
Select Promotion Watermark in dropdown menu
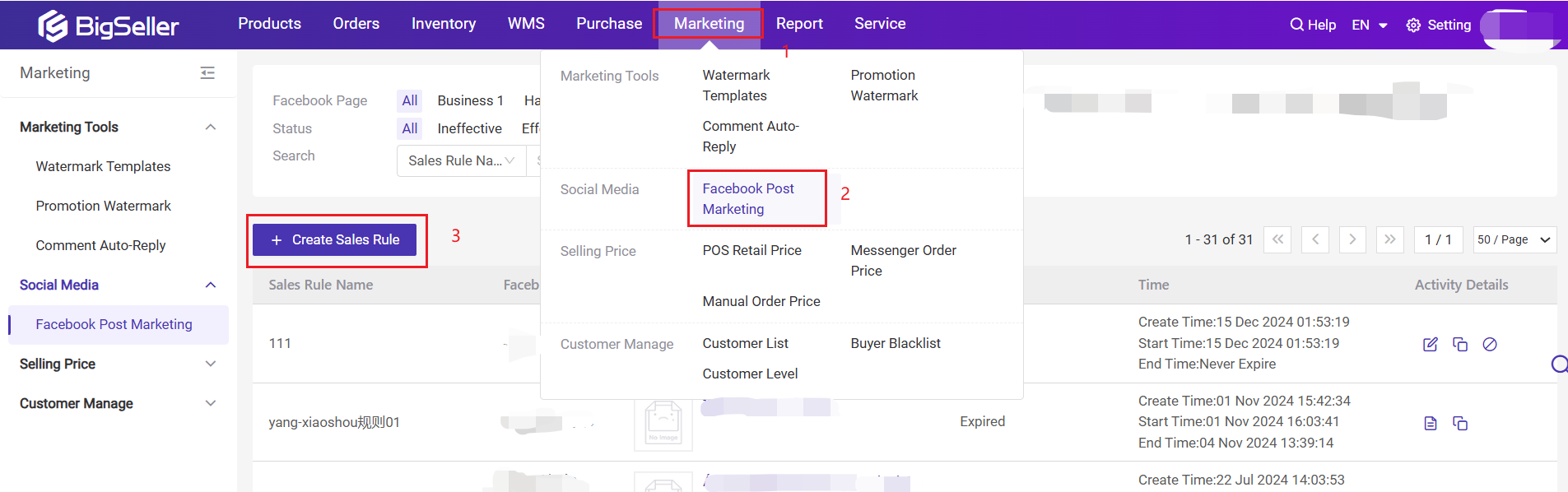click(884, 86)
